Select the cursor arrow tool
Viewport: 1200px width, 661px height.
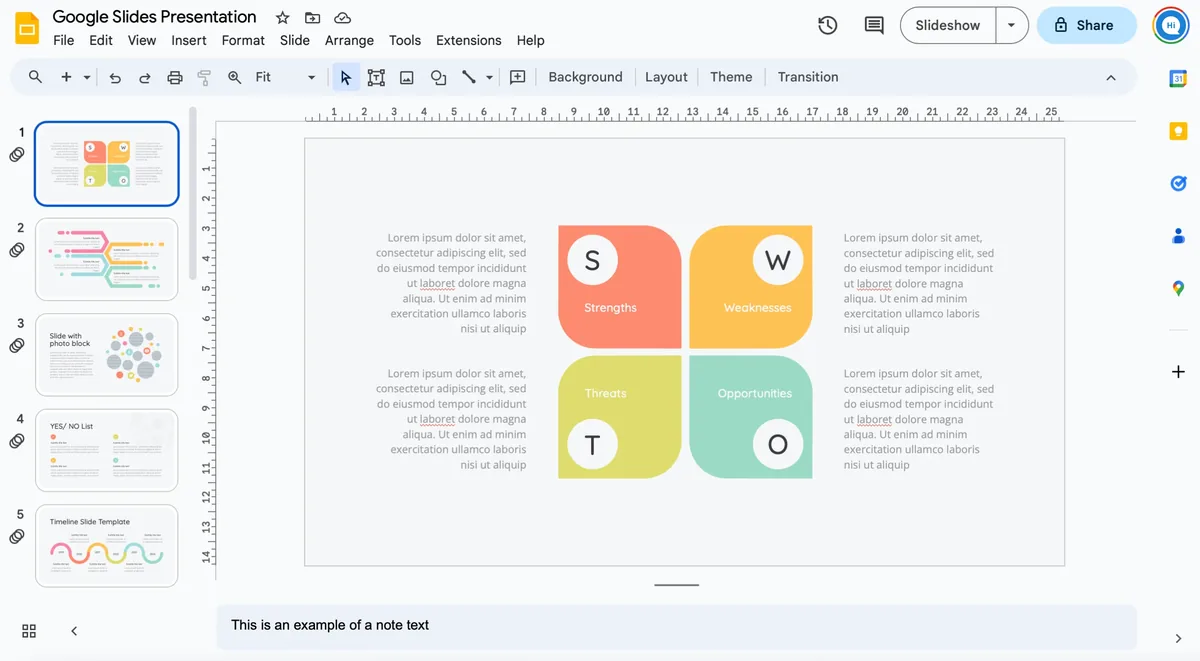[346, 77]
